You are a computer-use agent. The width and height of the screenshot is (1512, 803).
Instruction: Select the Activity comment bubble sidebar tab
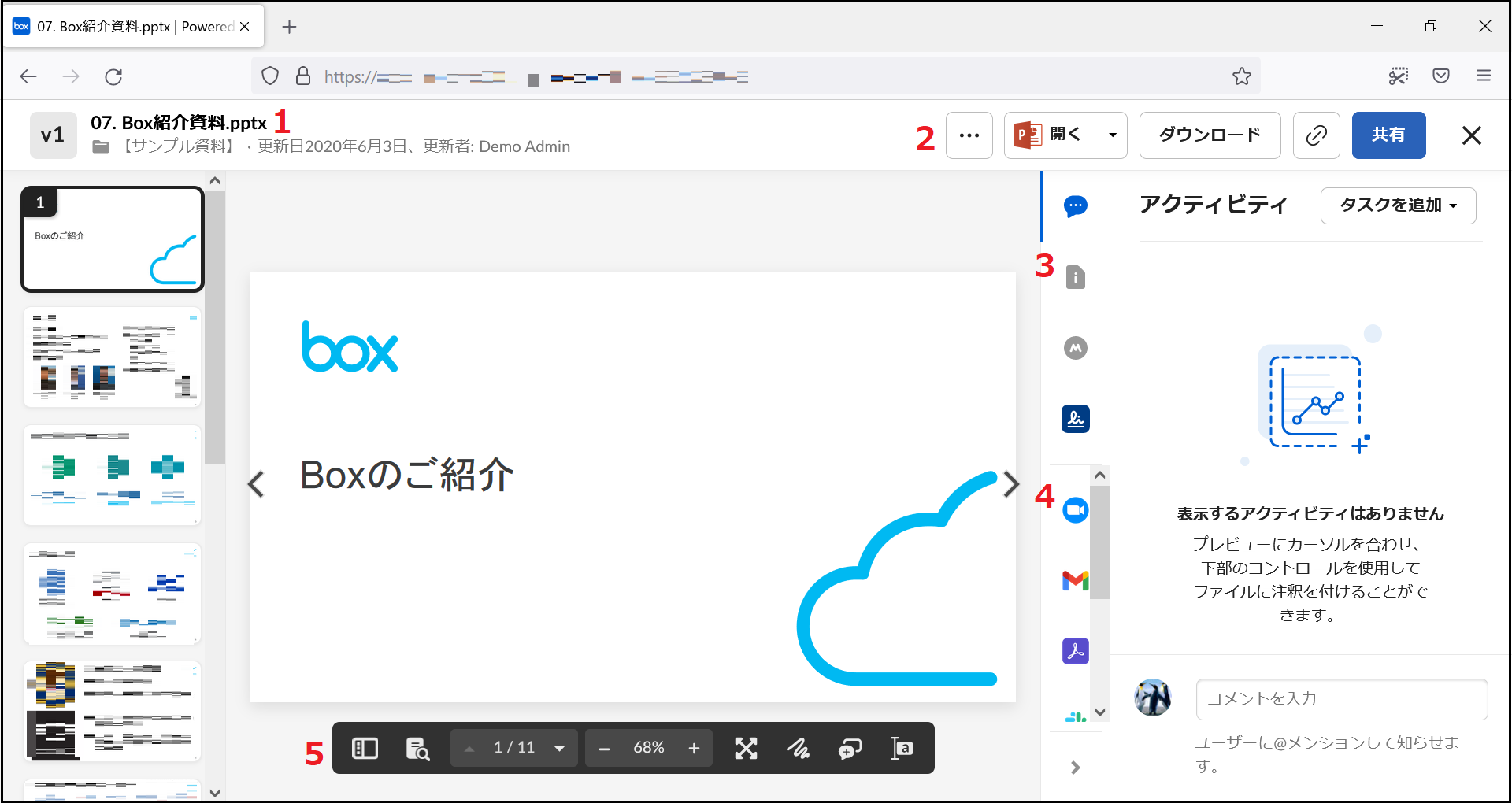pyautogui.click(x=1075, y=206)
